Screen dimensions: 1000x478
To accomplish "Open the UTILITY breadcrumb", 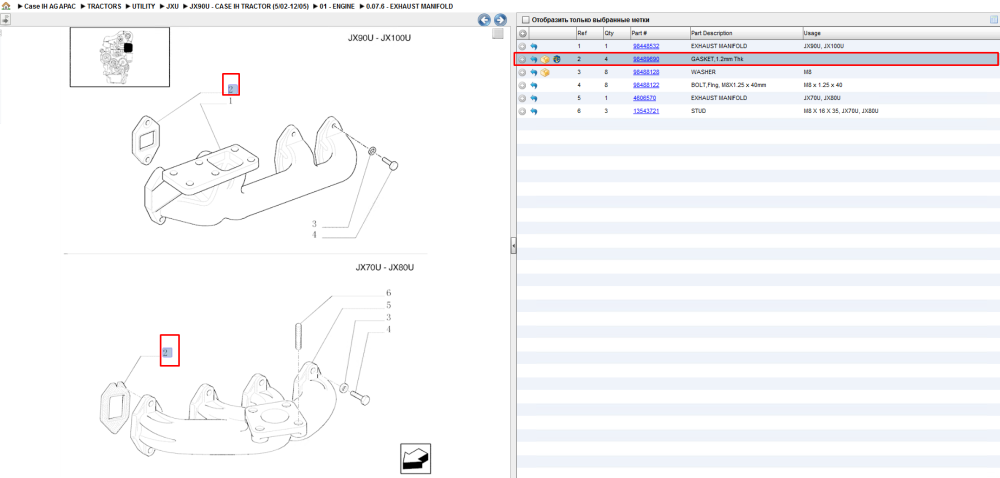I will (143, 6).
